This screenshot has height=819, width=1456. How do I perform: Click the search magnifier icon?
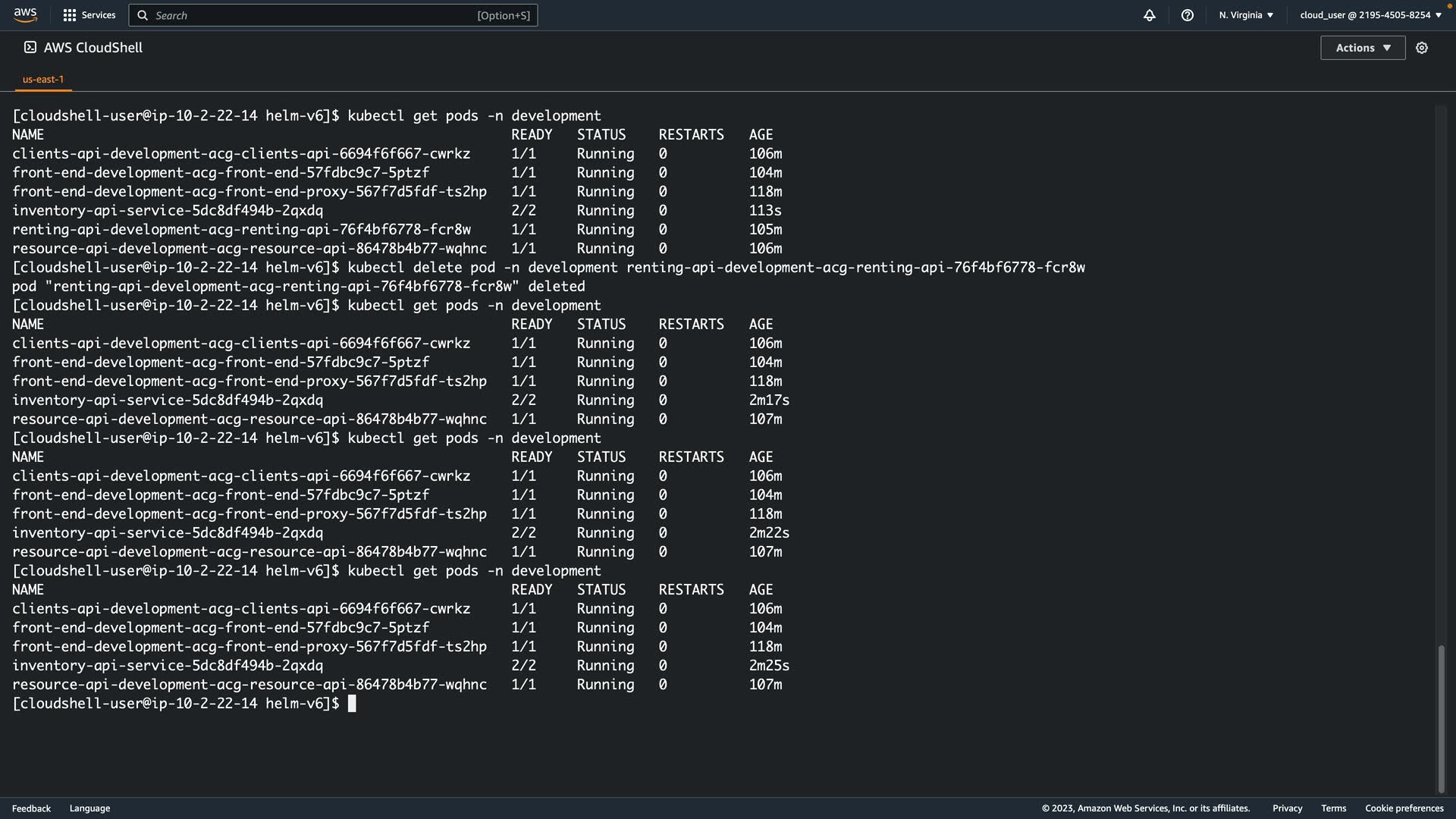click(x=143, y=15)
